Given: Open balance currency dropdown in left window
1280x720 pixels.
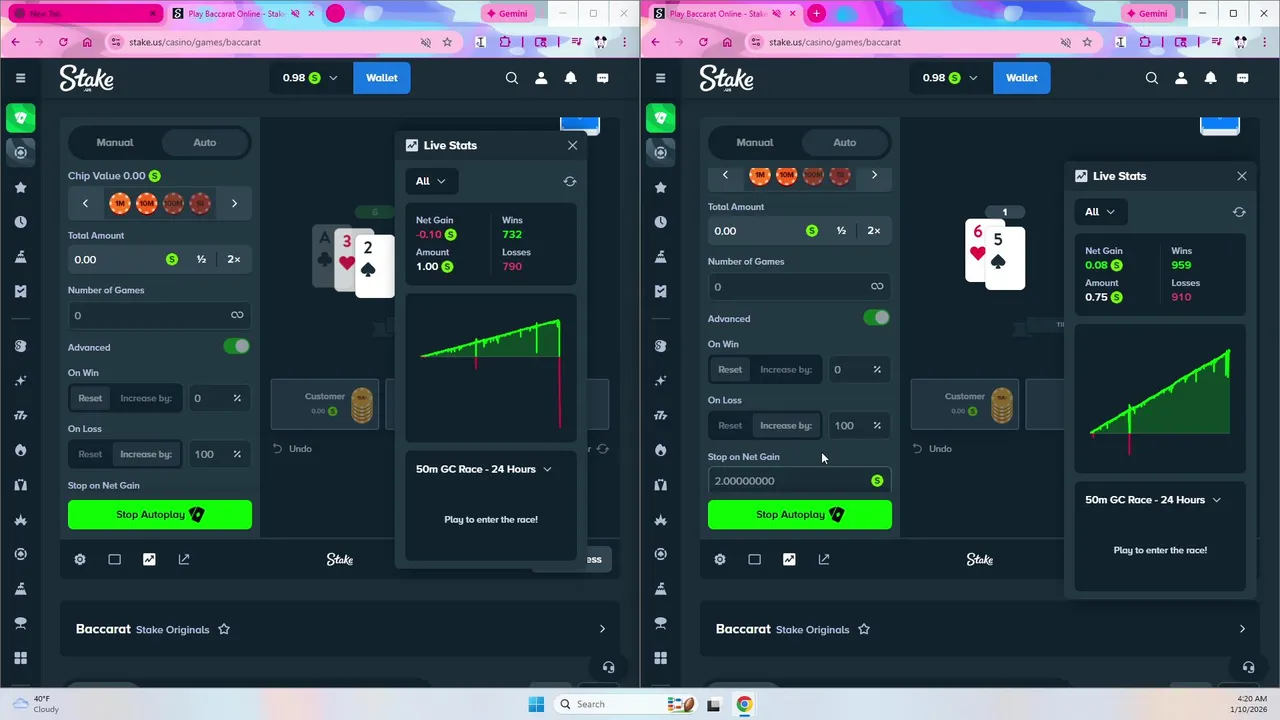Looking at the screenshot, I should pos(310,78).
